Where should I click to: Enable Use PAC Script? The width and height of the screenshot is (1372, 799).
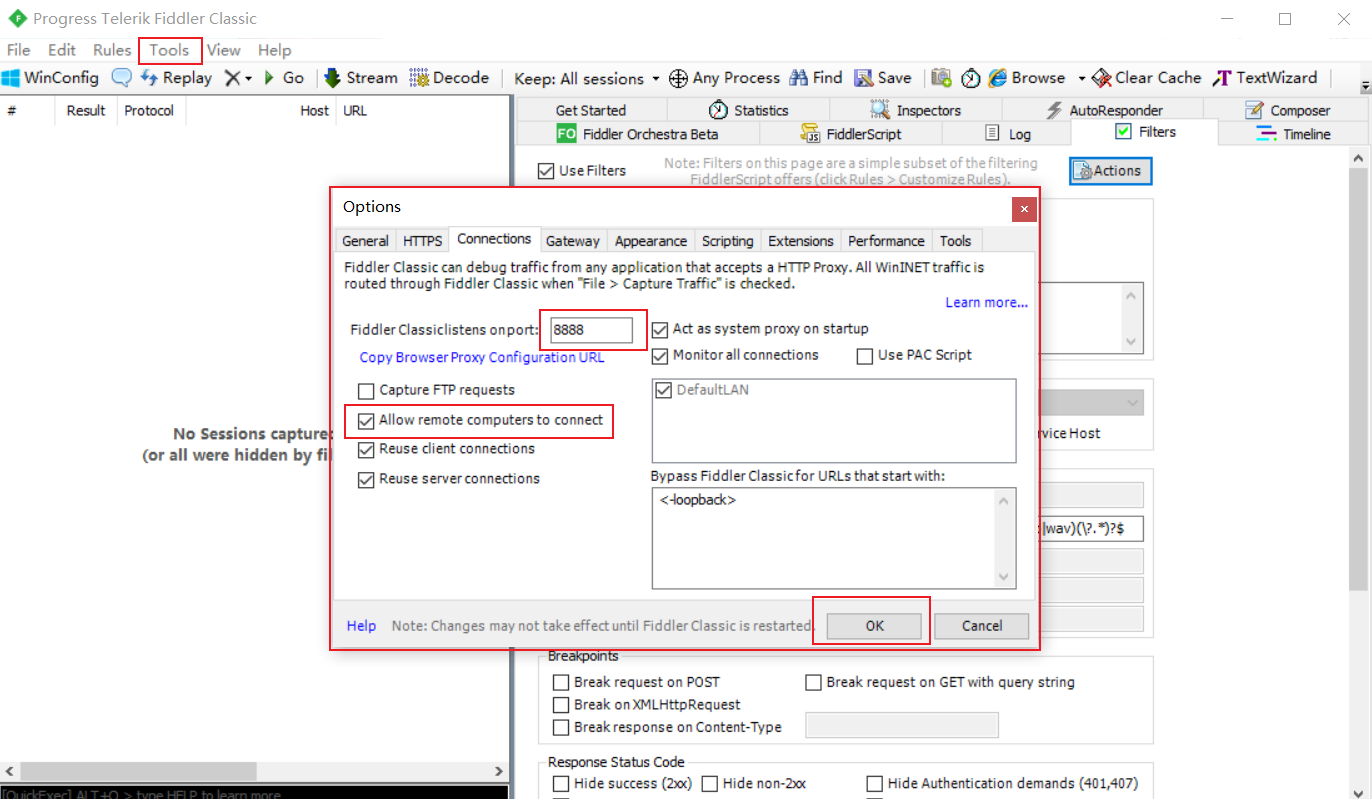click(865, 355)
